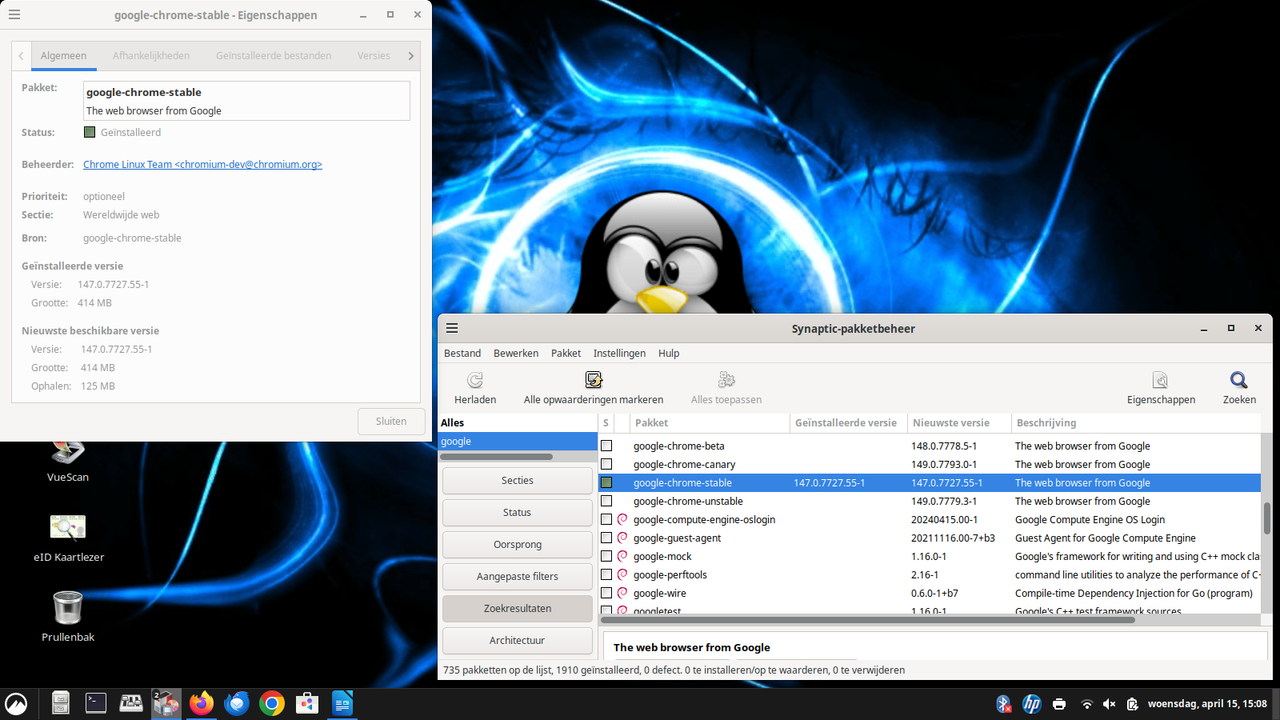Viewport: 1280px width, 720px height.
Task: Launch Firefox from the taskbar
Action: pos(202,704)
